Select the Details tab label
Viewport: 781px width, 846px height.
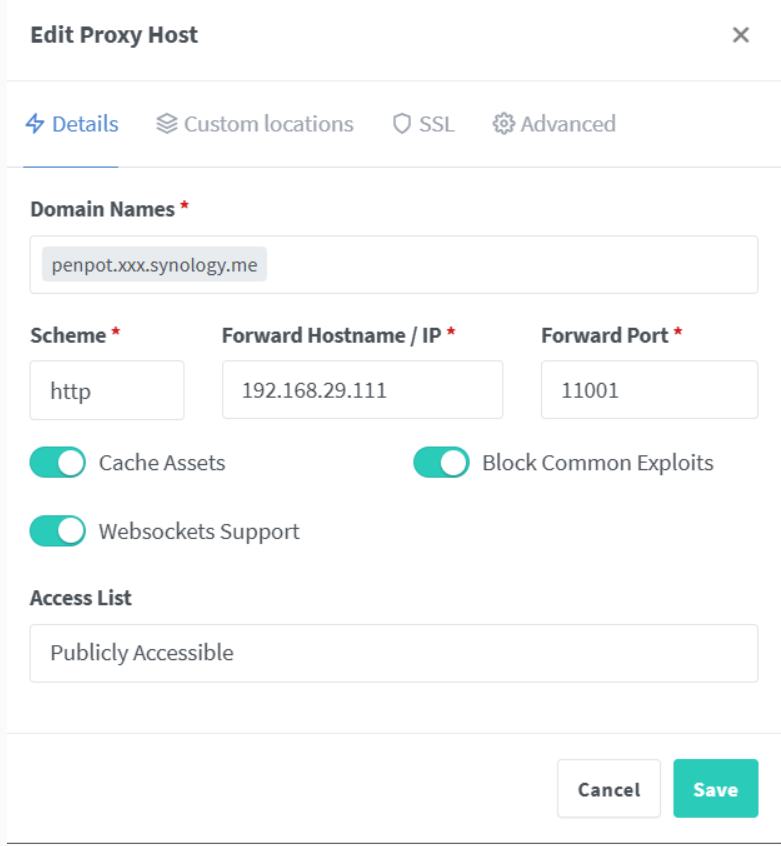[85, 124]
